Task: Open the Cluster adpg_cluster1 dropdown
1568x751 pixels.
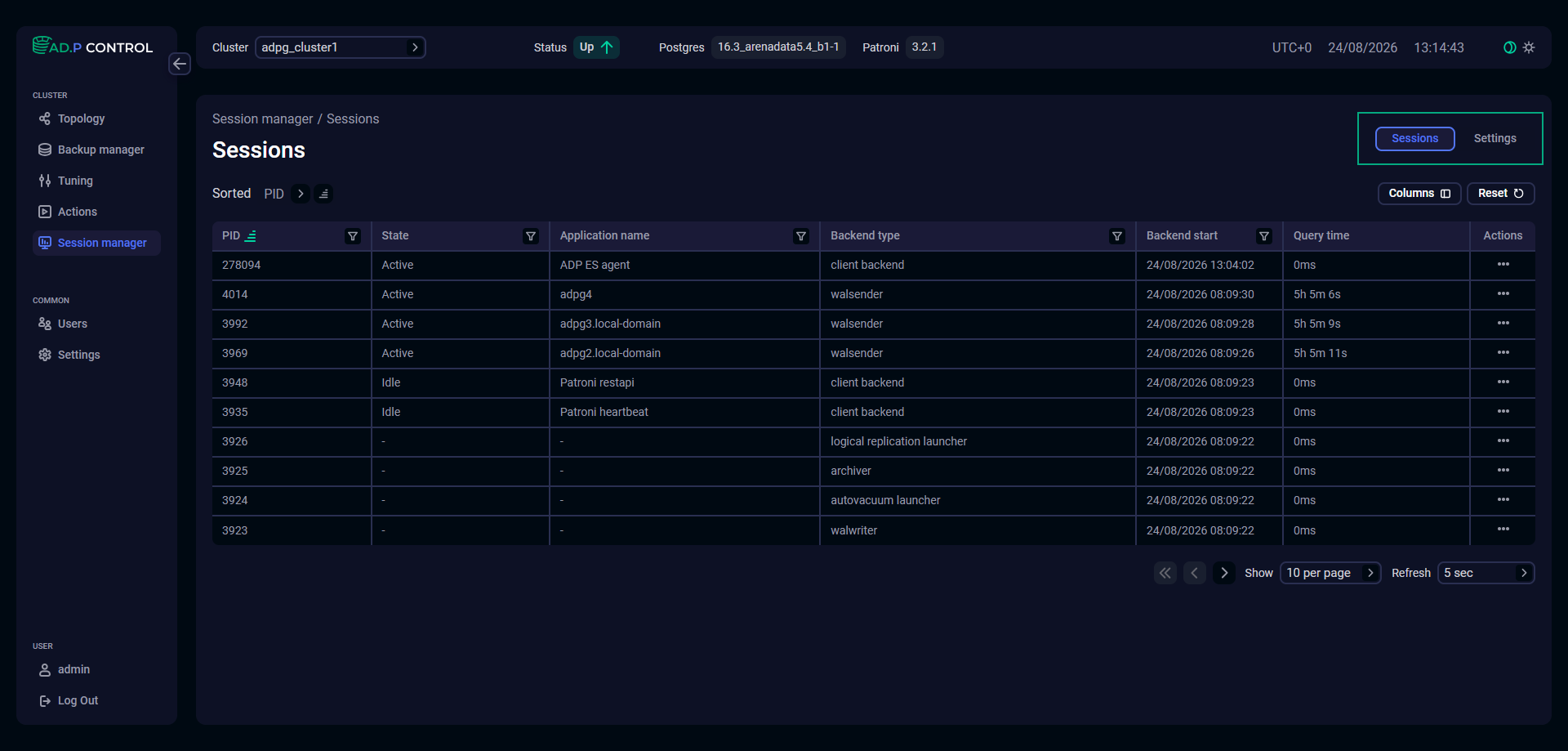Action: point(341,47)
